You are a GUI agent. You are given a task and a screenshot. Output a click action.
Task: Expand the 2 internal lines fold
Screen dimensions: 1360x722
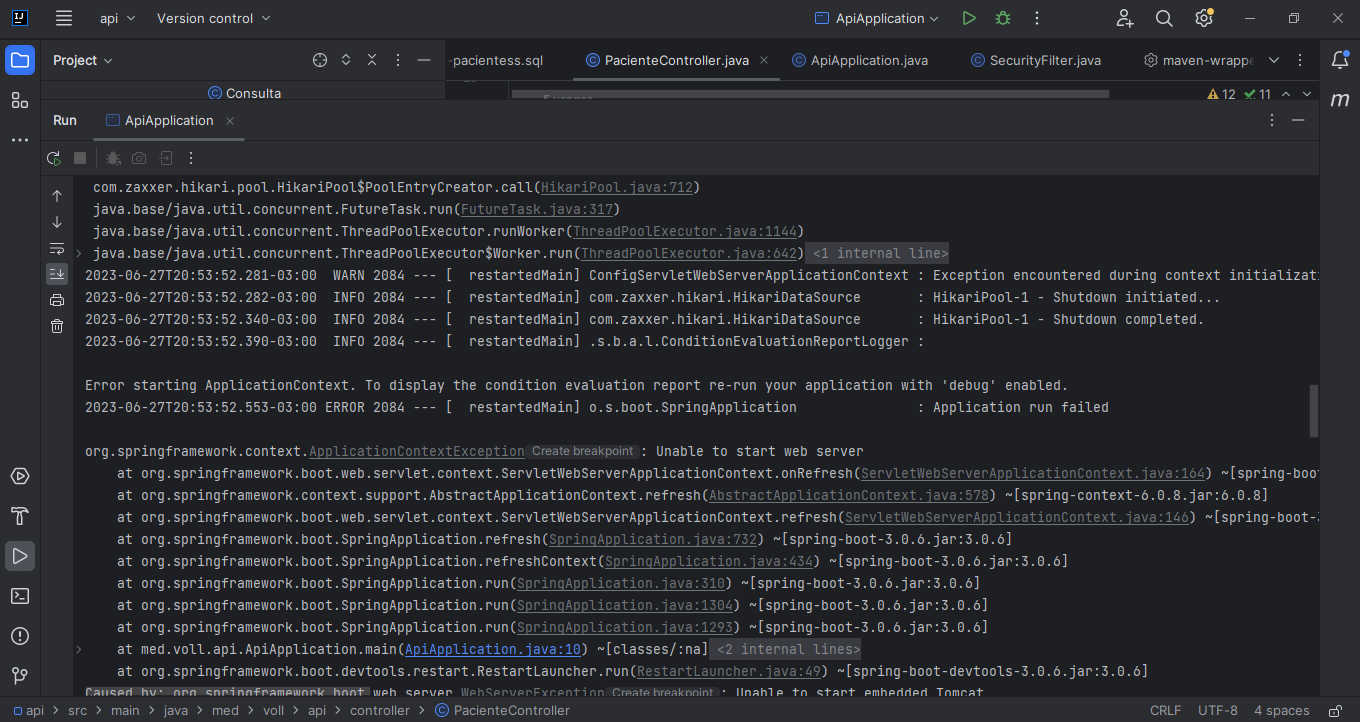(x=785, y=649)
